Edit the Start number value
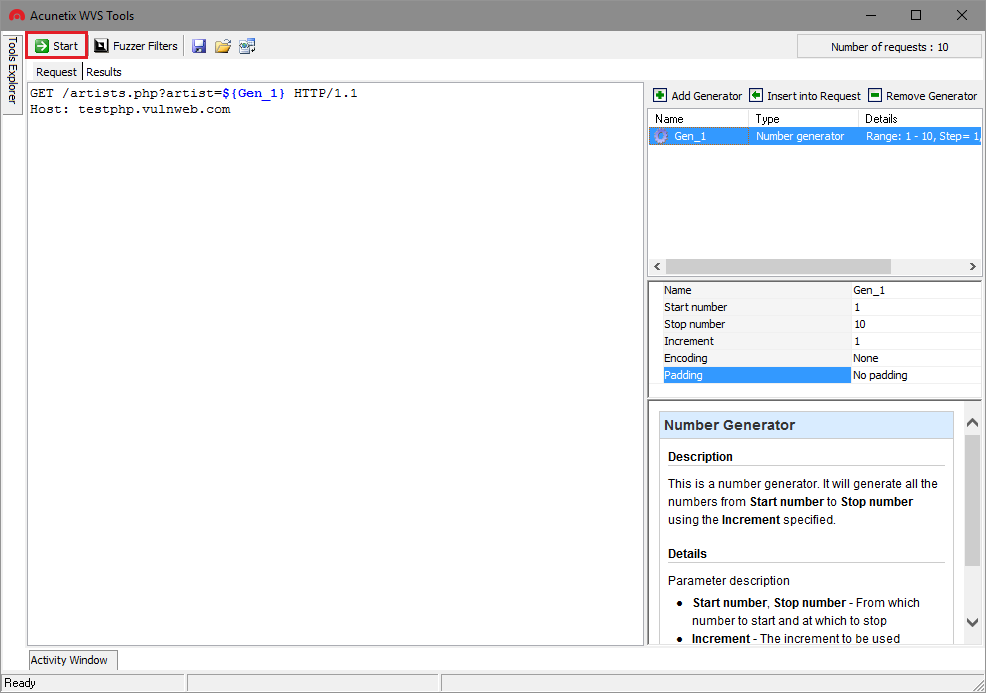986x693 pixels. [916, 307]
